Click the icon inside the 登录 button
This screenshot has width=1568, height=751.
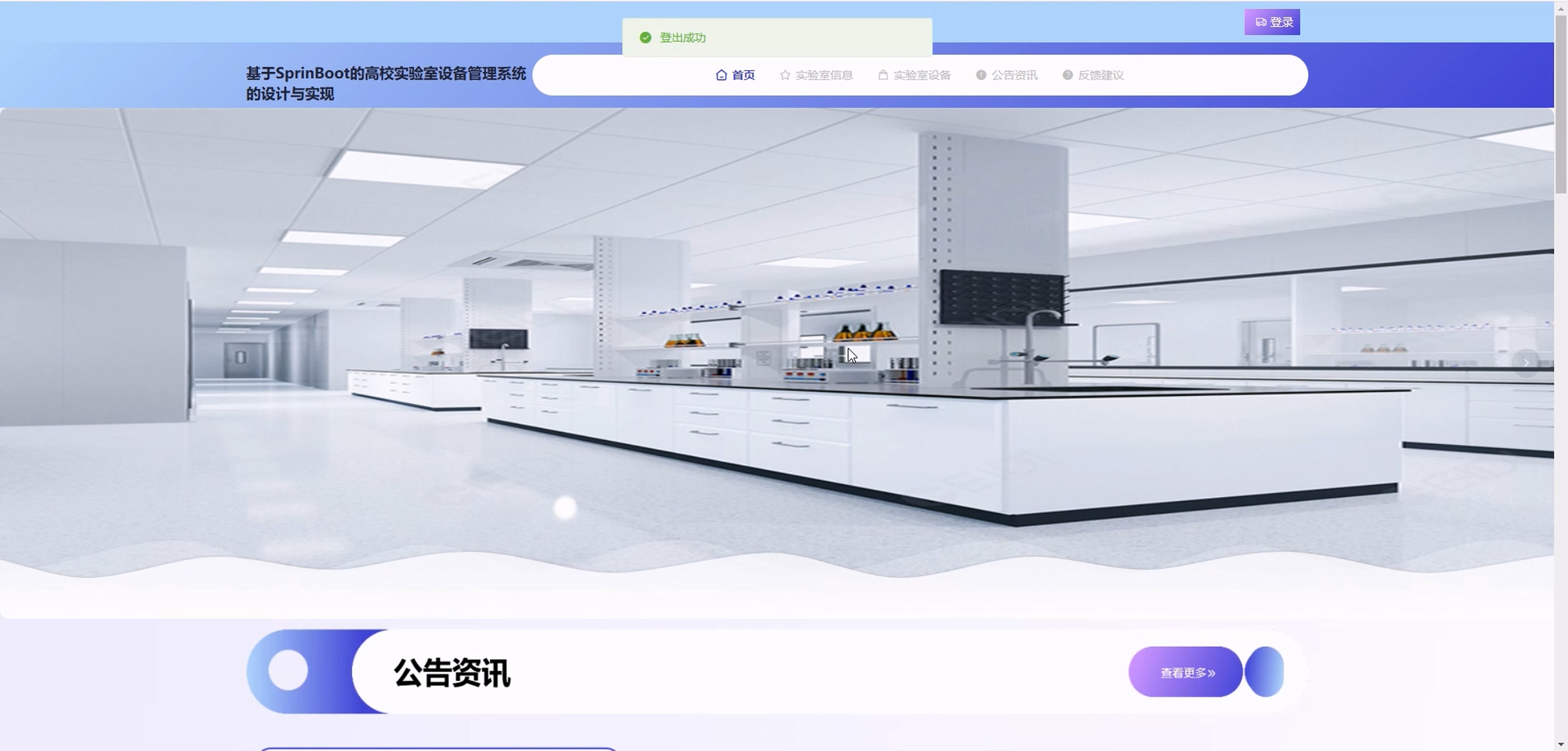click(1261, 22)
